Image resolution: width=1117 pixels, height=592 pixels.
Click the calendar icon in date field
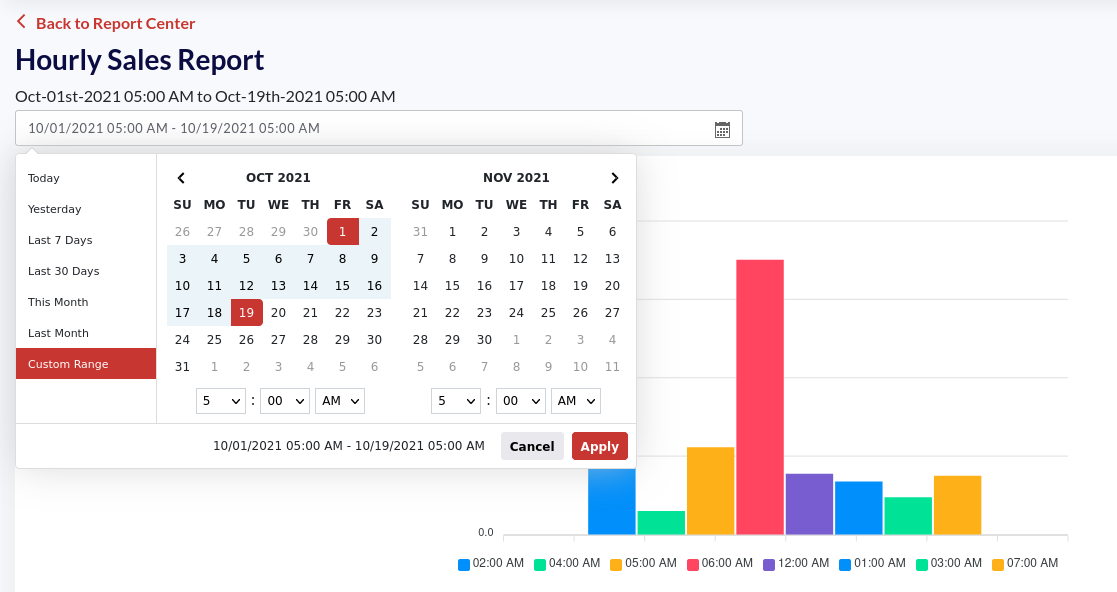722,129
